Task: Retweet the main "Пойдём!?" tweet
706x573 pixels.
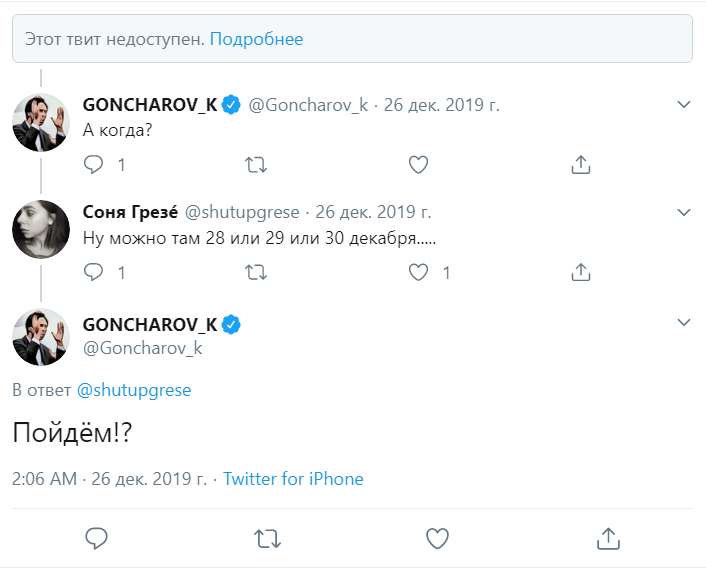Action: point(266,539)
